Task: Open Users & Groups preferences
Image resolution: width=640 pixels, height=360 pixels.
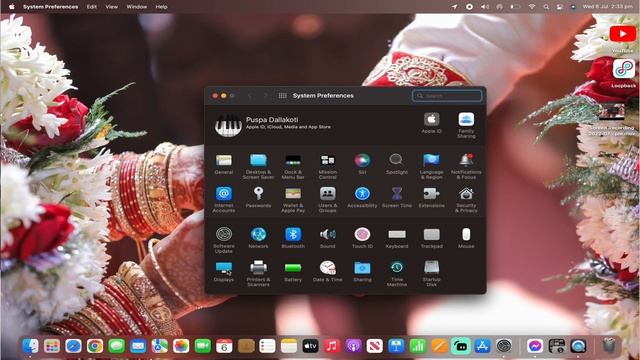Action: tap(327, 200)
